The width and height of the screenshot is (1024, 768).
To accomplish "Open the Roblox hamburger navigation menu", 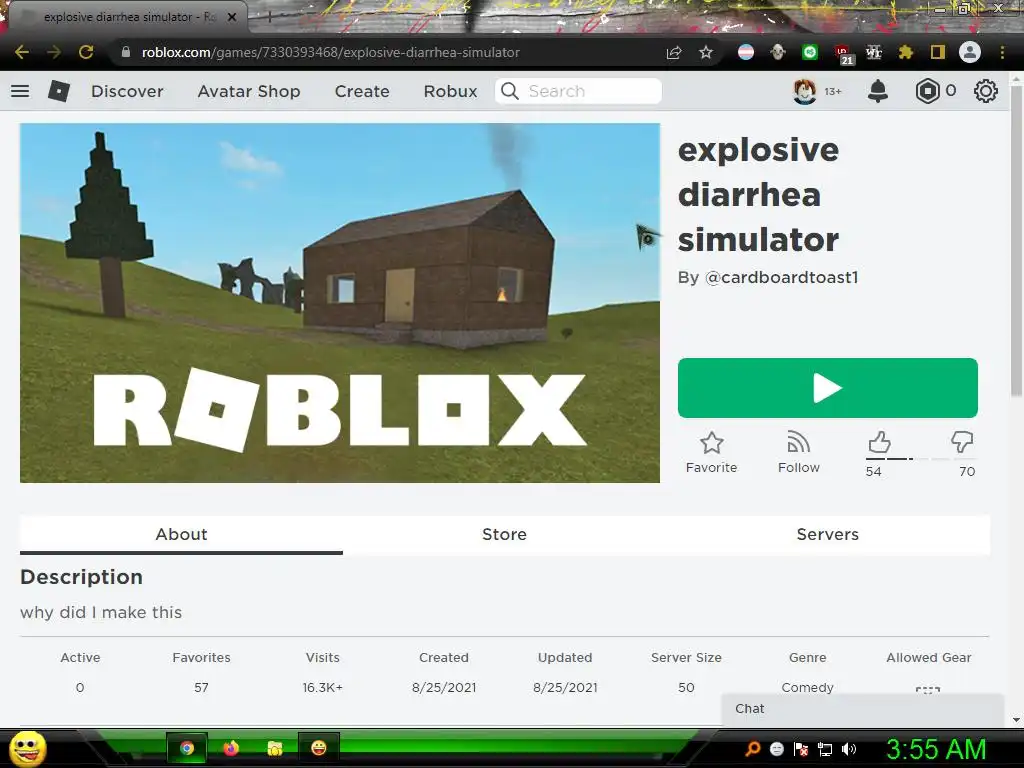I will click(20, 91).
